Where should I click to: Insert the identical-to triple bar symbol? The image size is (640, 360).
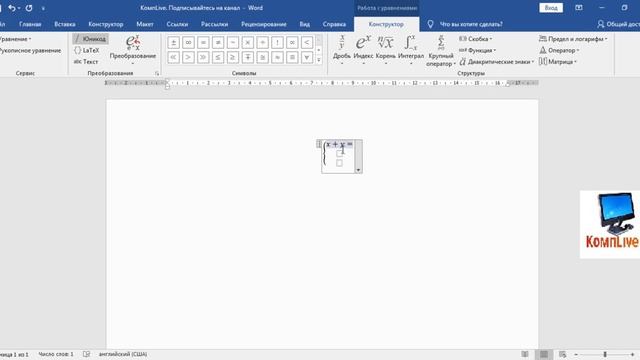[x=292, y=57]
